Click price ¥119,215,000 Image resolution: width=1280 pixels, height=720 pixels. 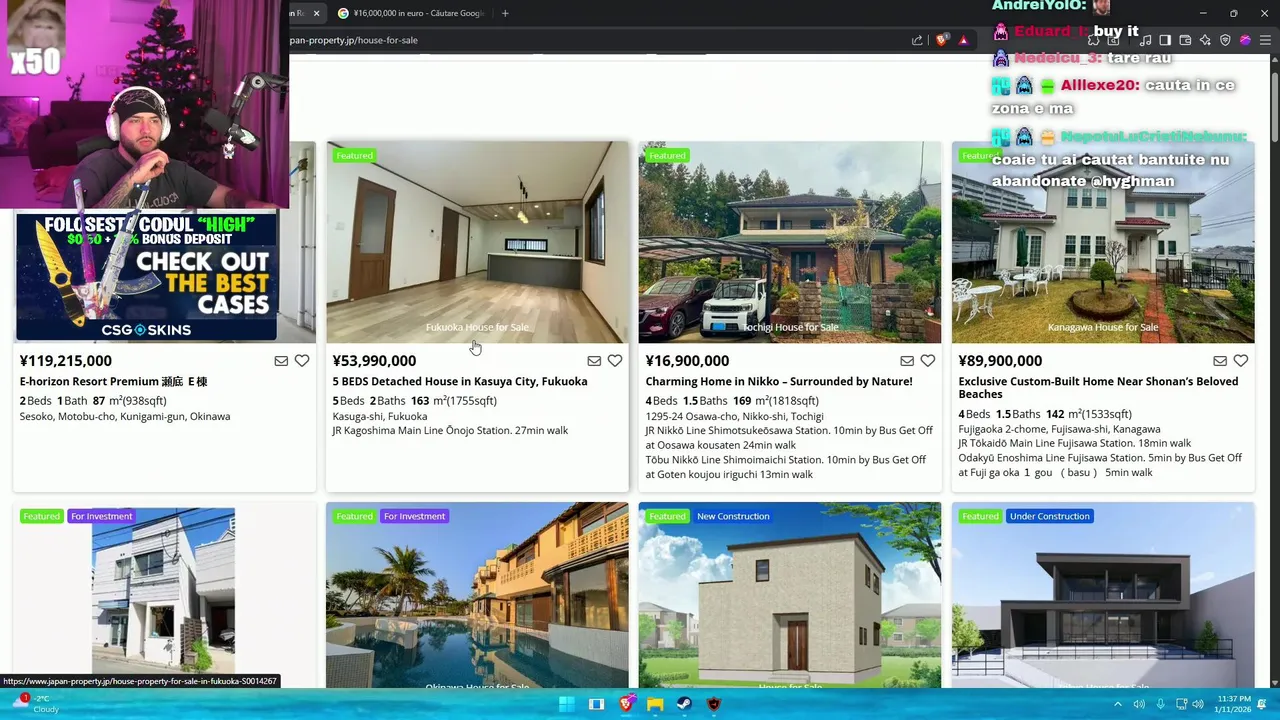[65, 361]
